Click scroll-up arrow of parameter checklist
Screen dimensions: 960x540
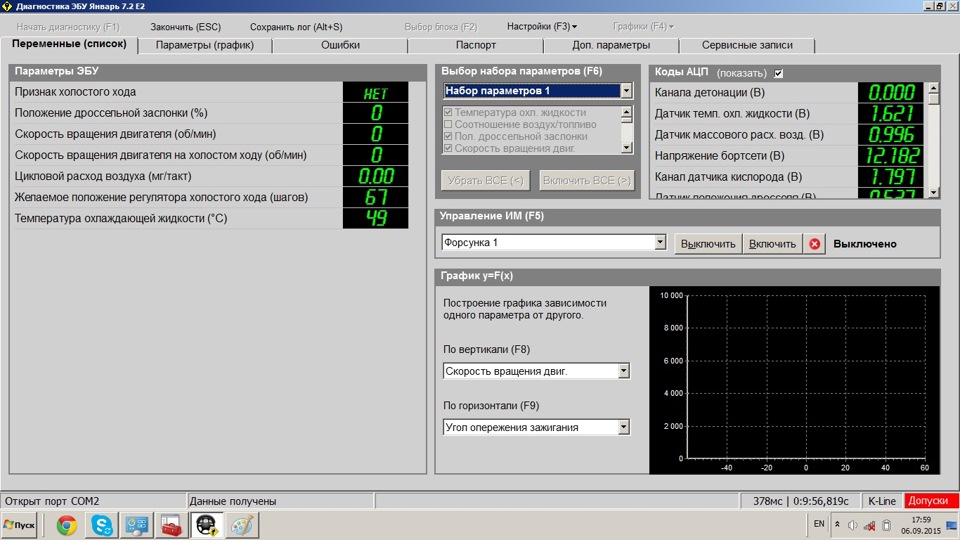pos(626,111)
